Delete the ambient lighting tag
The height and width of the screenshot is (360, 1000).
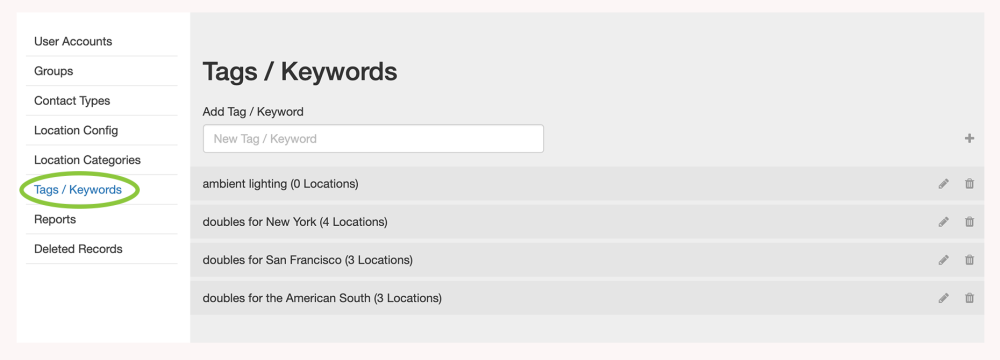tap(969, 184)
